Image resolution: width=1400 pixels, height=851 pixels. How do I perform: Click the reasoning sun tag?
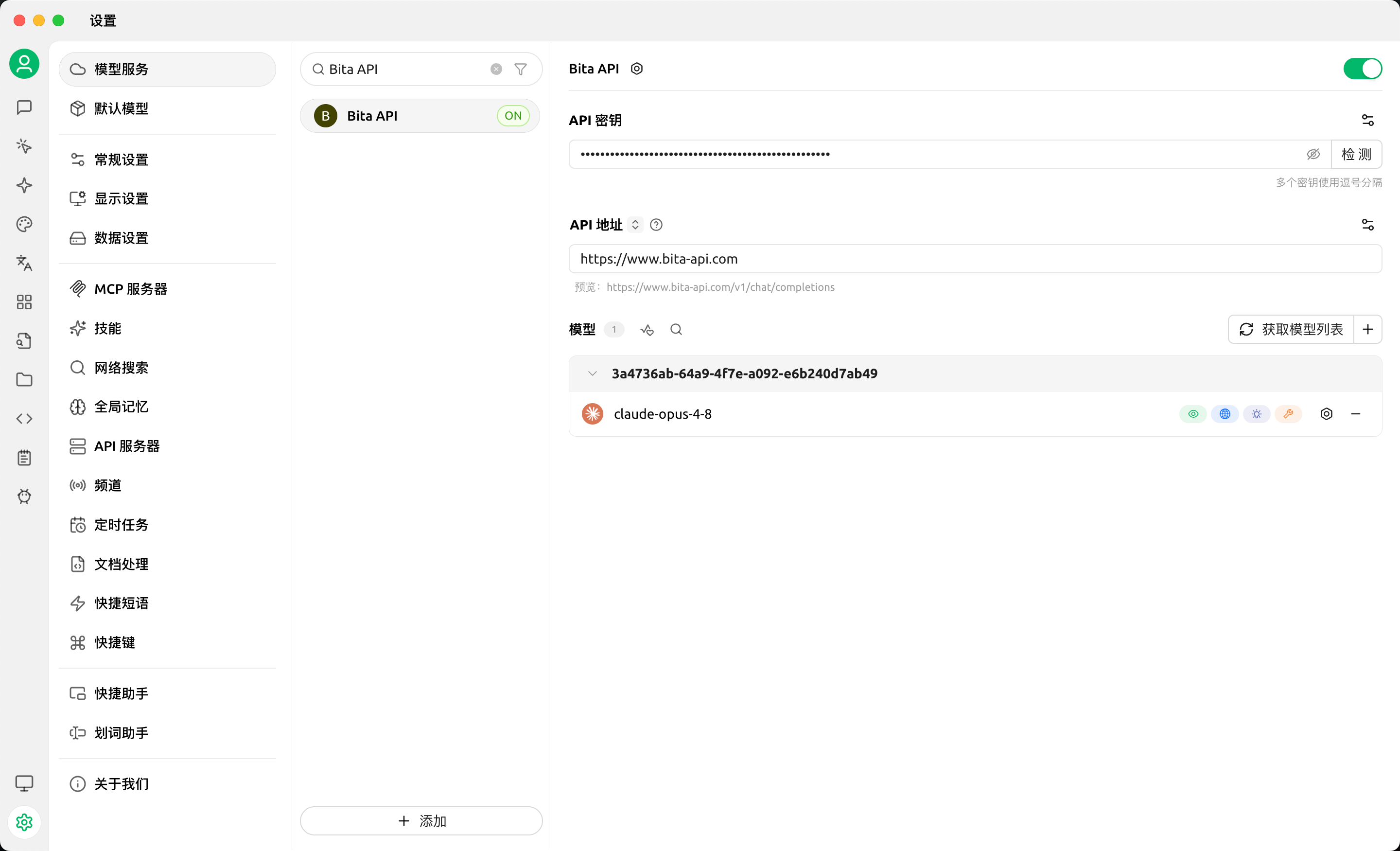(x=1256, y=414)
